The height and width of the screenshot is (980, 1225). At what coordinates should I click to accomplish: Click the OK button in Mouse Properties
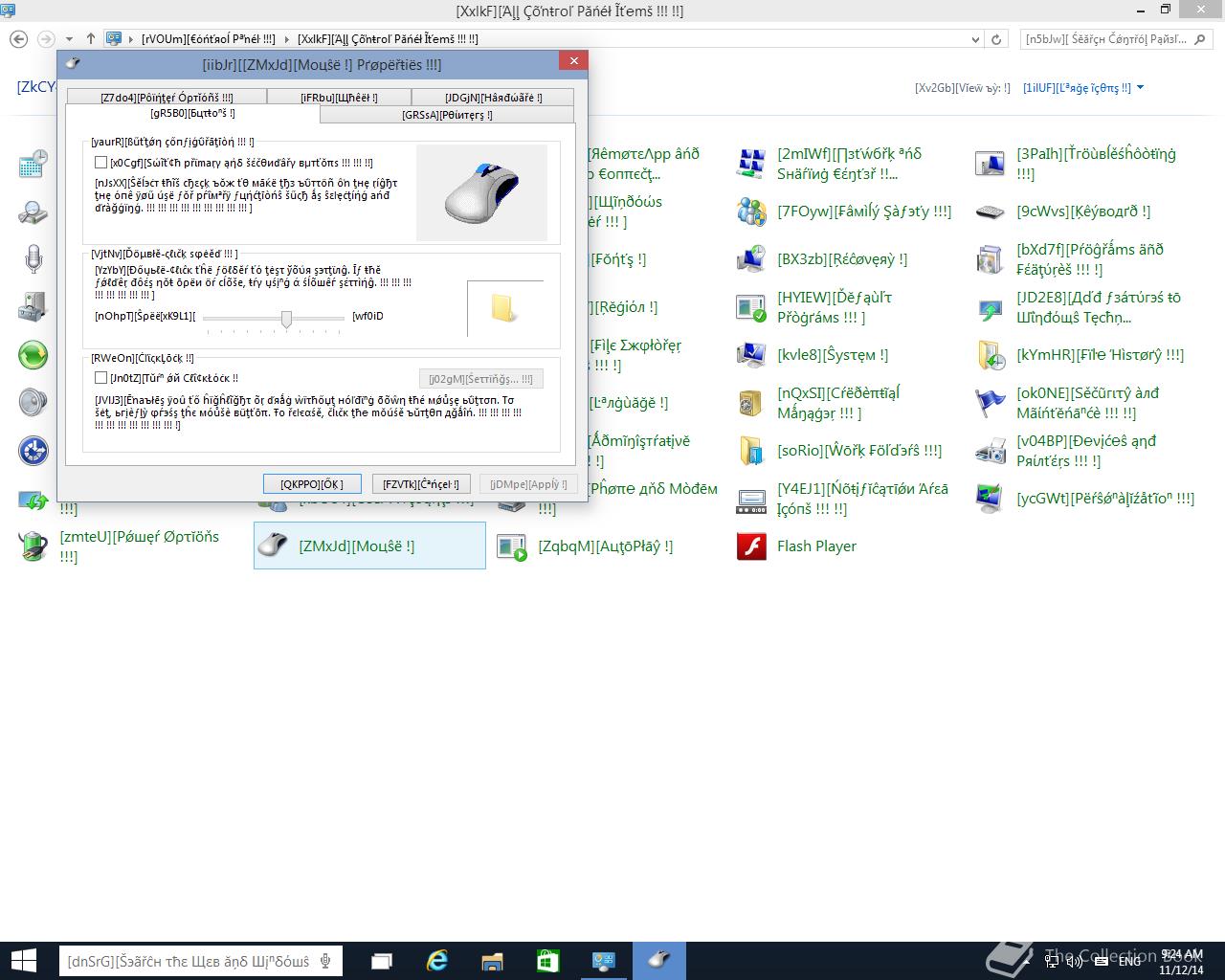click(x=312, y=484)
